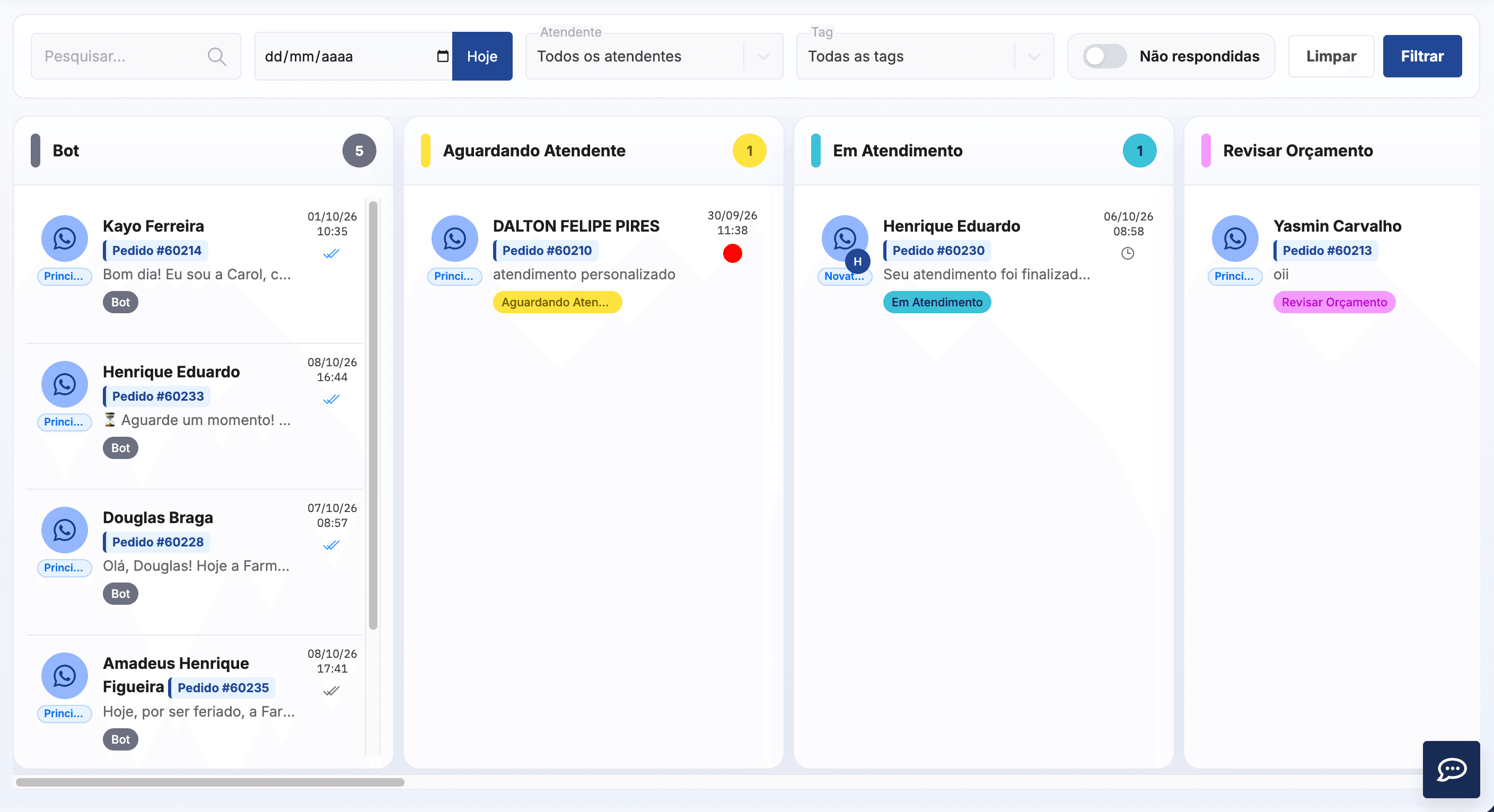Click Douglas Braga's WhatsApp avatar icon
1494x812 pixels.
click(64, 529)
